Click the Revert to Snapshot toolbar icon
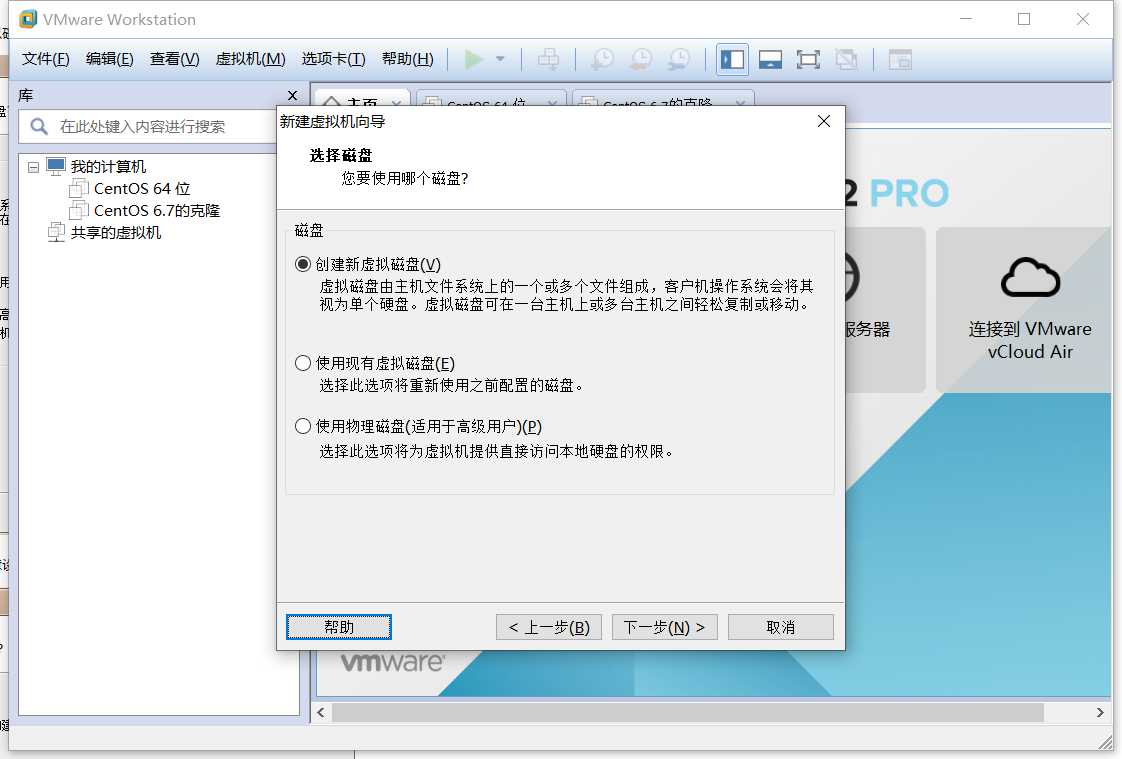This screenshot has height=759, width=1122. [x=640, y=59]
